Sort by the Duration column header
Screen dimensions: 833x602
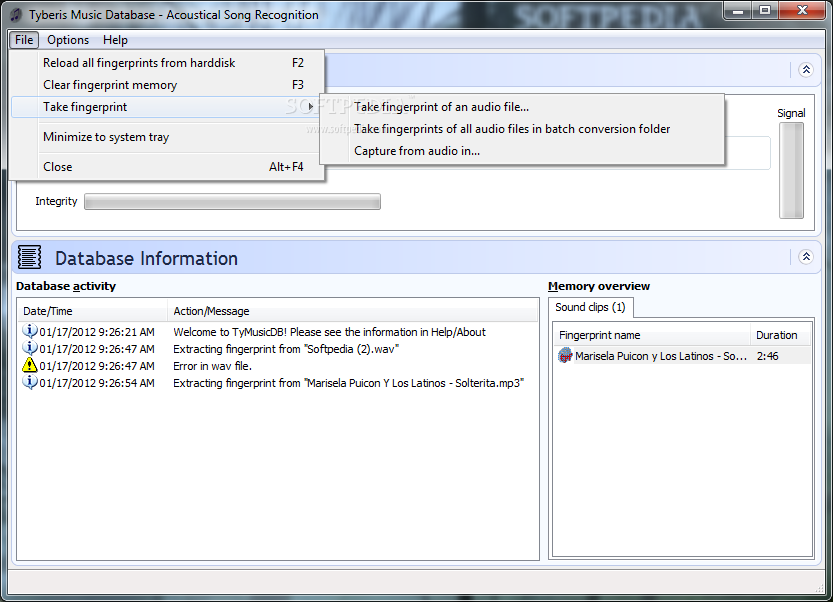779,335
